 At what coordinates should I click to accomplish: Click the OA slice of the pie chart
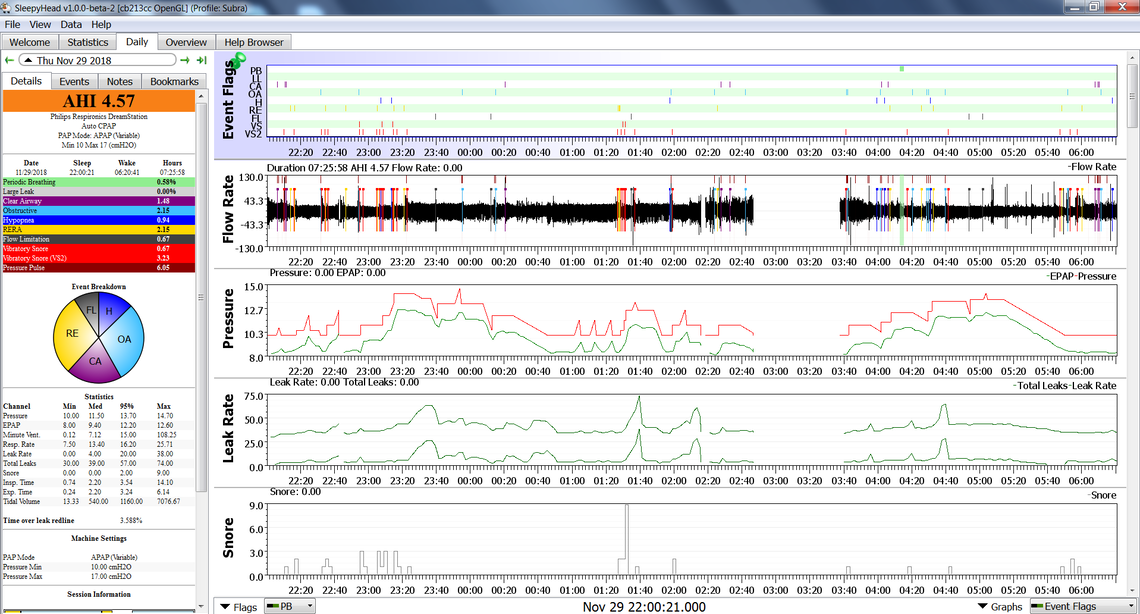(124, 339)
